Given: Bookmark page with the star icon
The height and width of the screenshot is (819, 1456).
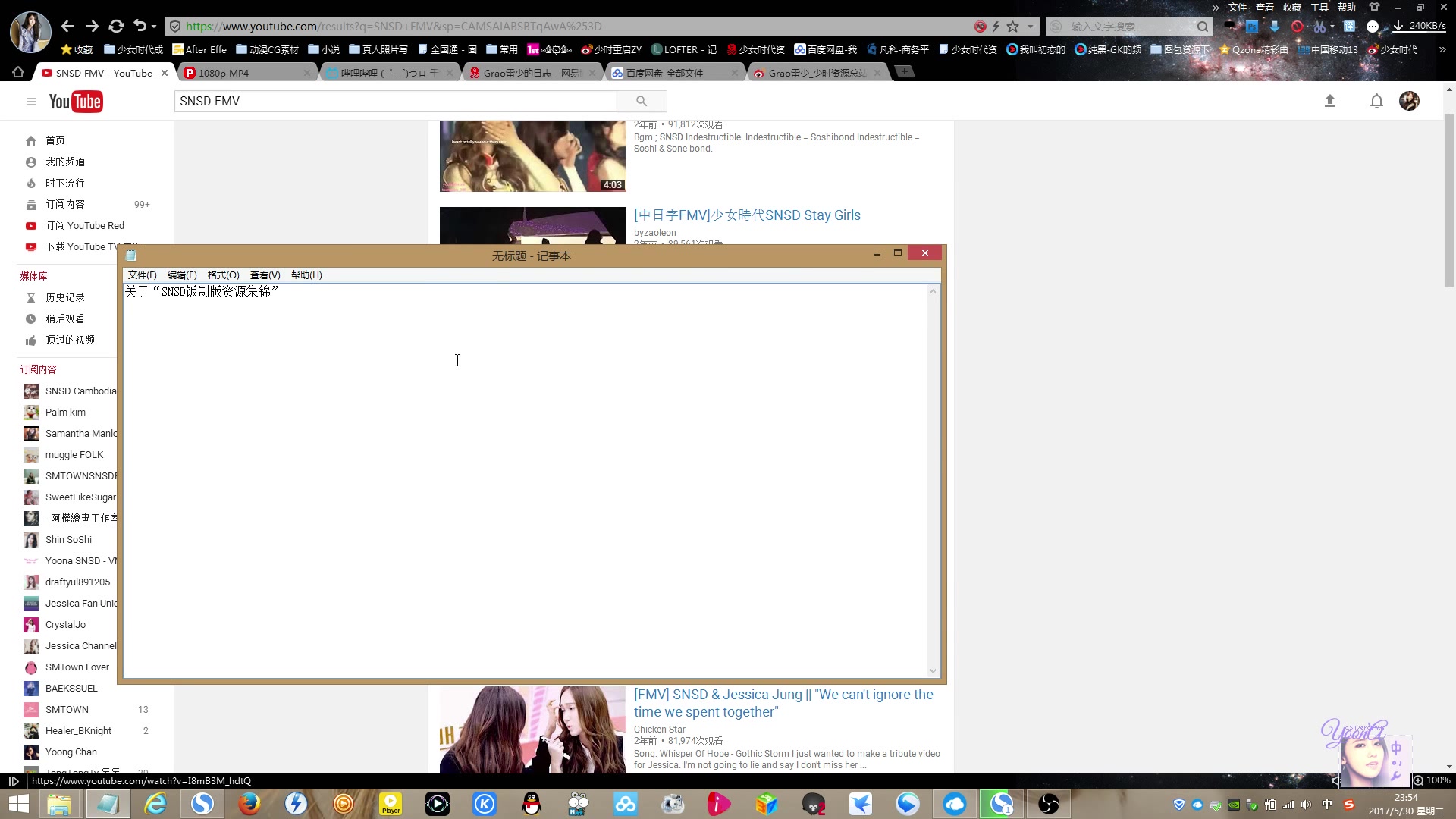Looking at the screenshot, I should tap(1012, 27).
